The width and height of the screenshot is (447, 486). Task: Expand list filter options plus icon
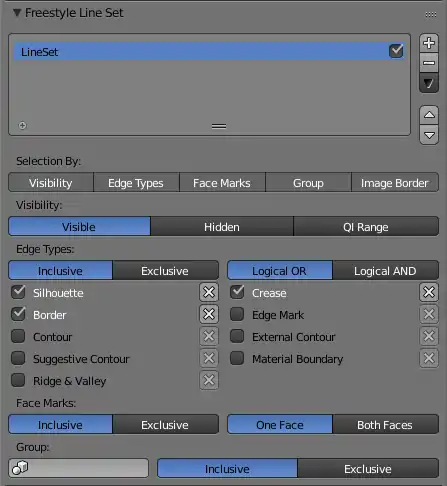[x=22, y=126]
